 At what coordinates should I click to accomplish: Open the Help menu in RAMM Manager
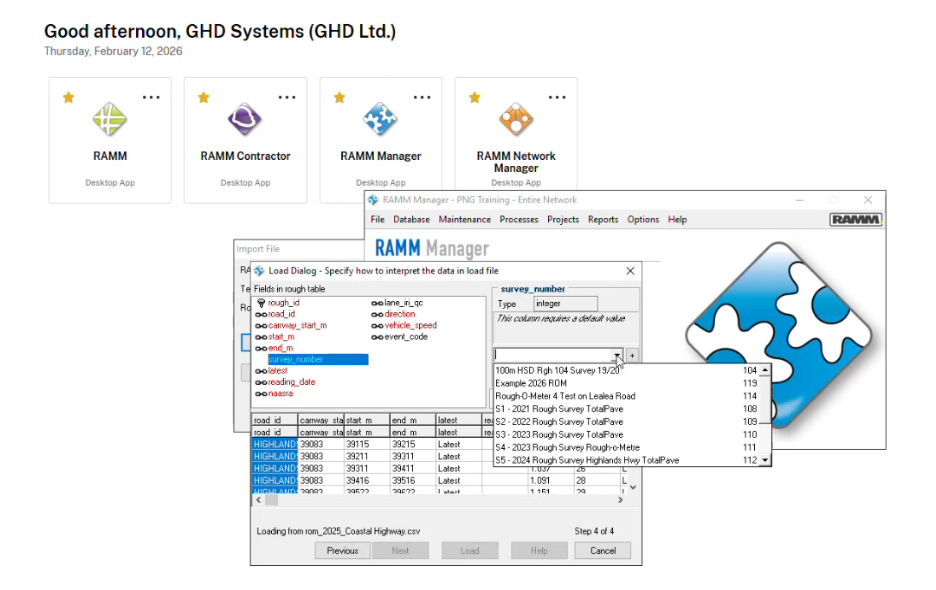coord(677,220)
